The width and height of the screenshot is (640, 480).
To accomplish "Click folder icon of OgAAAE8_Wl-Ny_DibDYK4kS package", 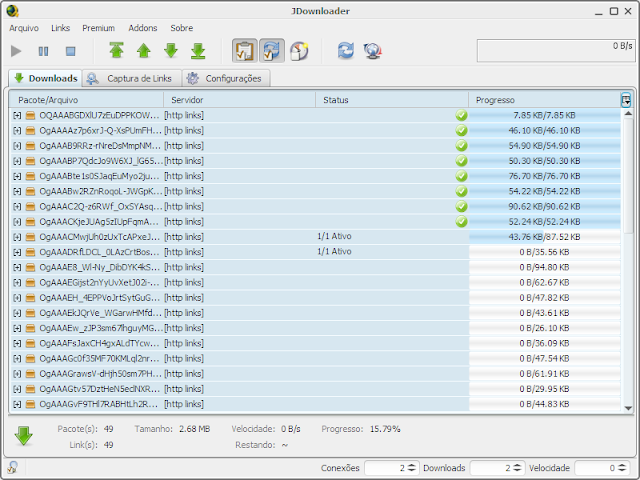I will point(30,267).
